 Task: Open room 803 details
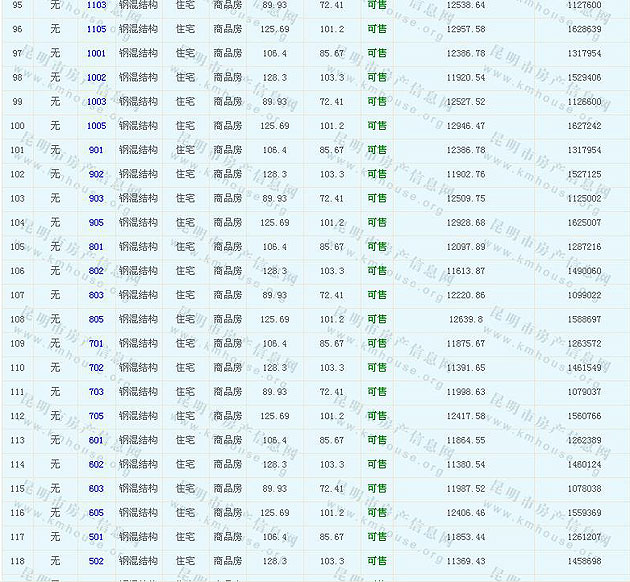tap(96, 295)
